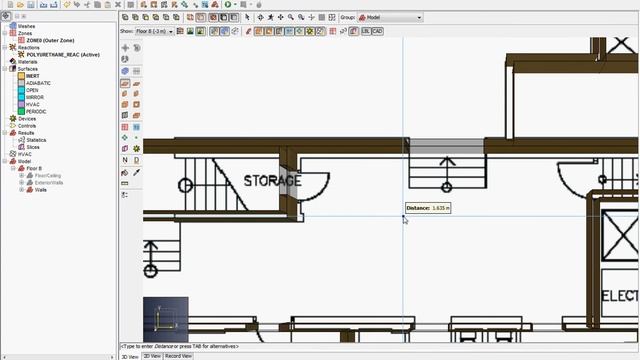The height and width of the screenshot is (360, 640).
Task: Click the HVAC purple surface swatch
Action: click(21, 104)
